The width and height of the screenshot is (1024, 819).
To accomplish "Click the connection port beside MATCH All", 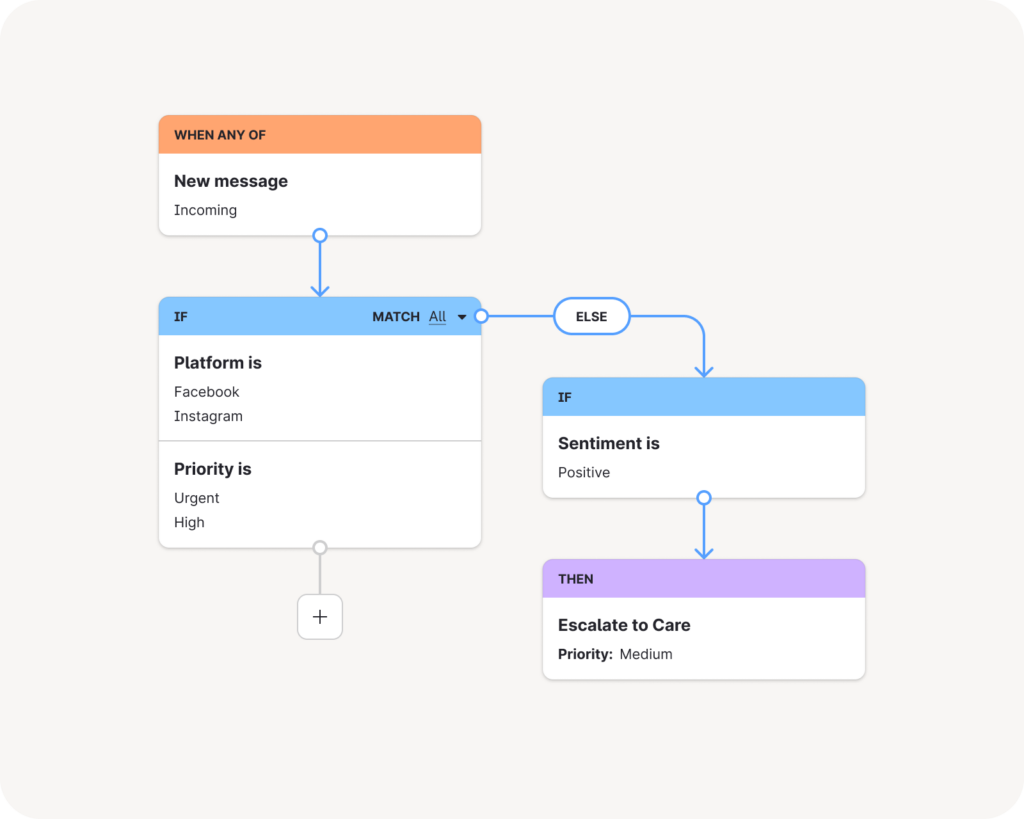I will 481,316.
